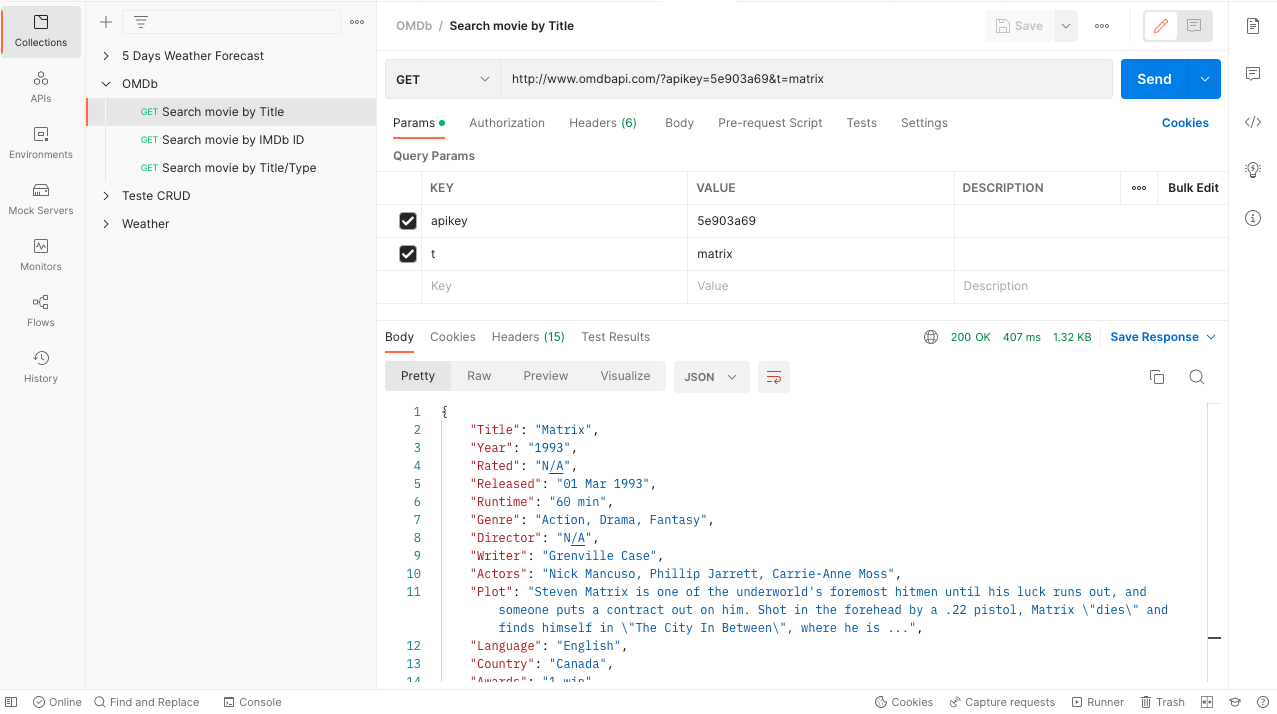This screenshot has width=1277, height=714.
Task: Open request info icon in right sidebar
Action: tap(1253, 218)
